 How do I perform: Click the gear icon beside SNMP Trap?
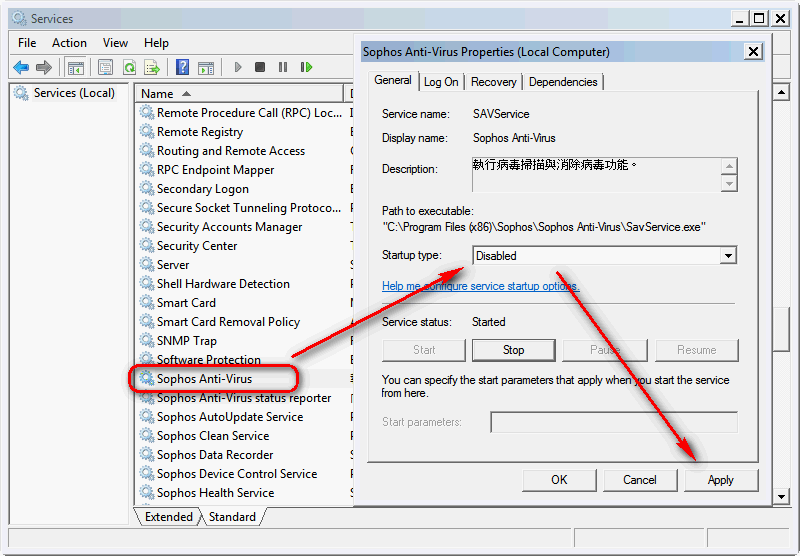(x=147, y=340)
